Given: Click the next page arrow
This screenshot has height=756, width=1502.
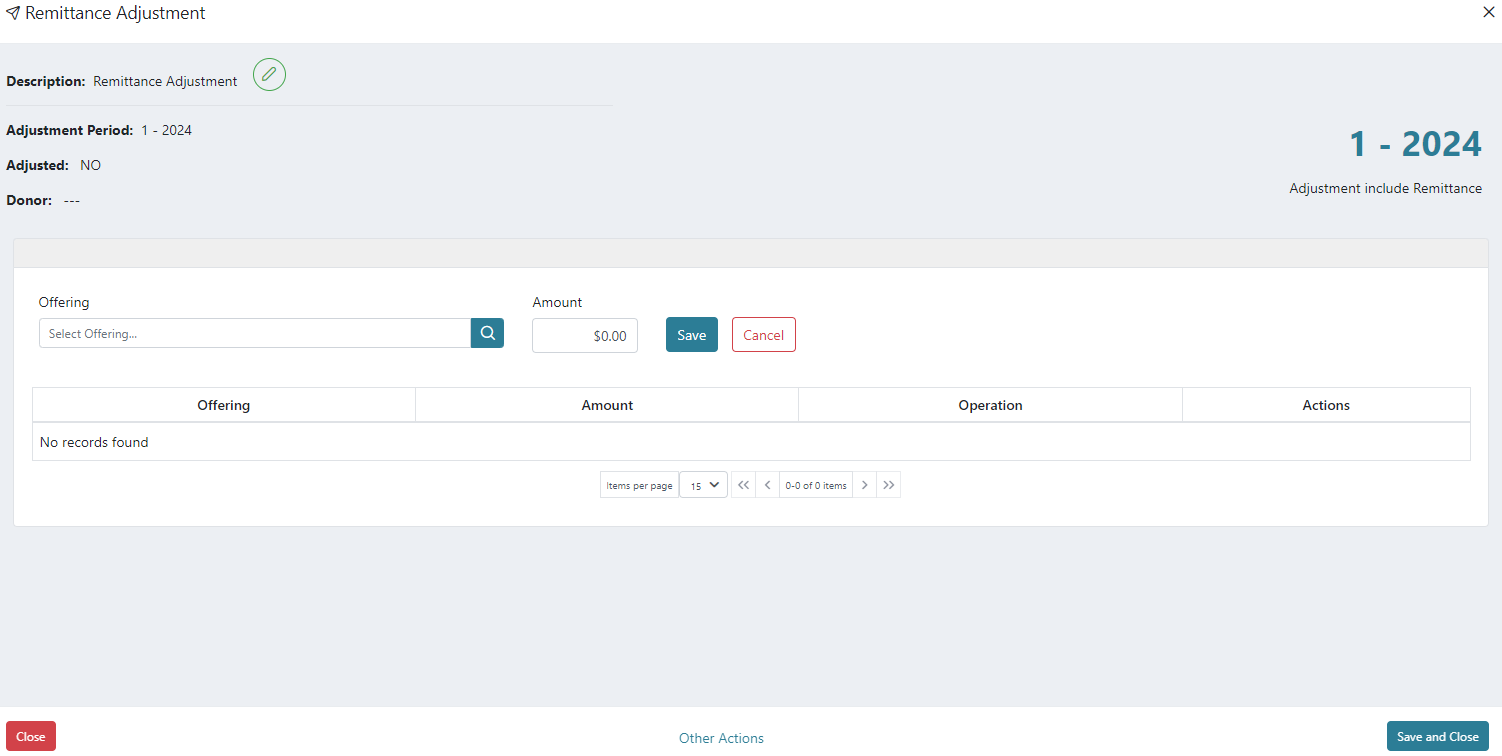Looking at the screenshot, I should 864,484.
